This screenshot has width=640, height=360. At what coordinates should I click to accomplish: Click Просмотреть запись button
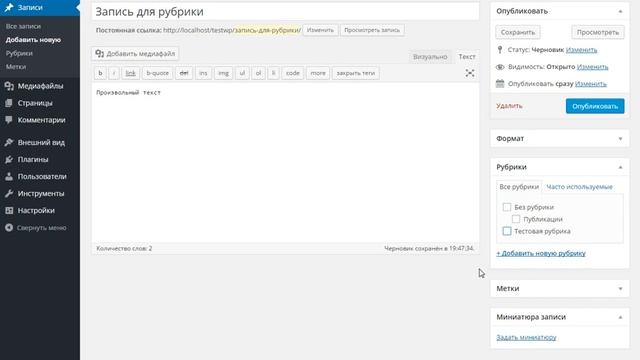[x=372, y=30]
